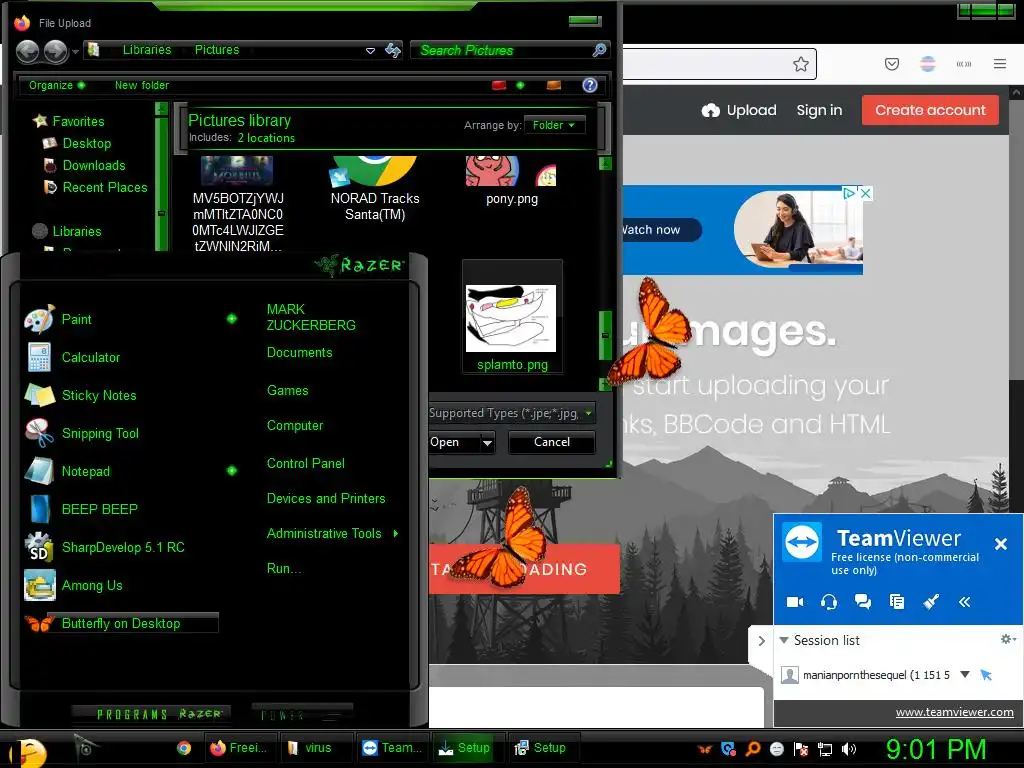This screenshot has height=768, width=1024.
Task: Open Computer from the start menu
Action: [x=295, y=426]
